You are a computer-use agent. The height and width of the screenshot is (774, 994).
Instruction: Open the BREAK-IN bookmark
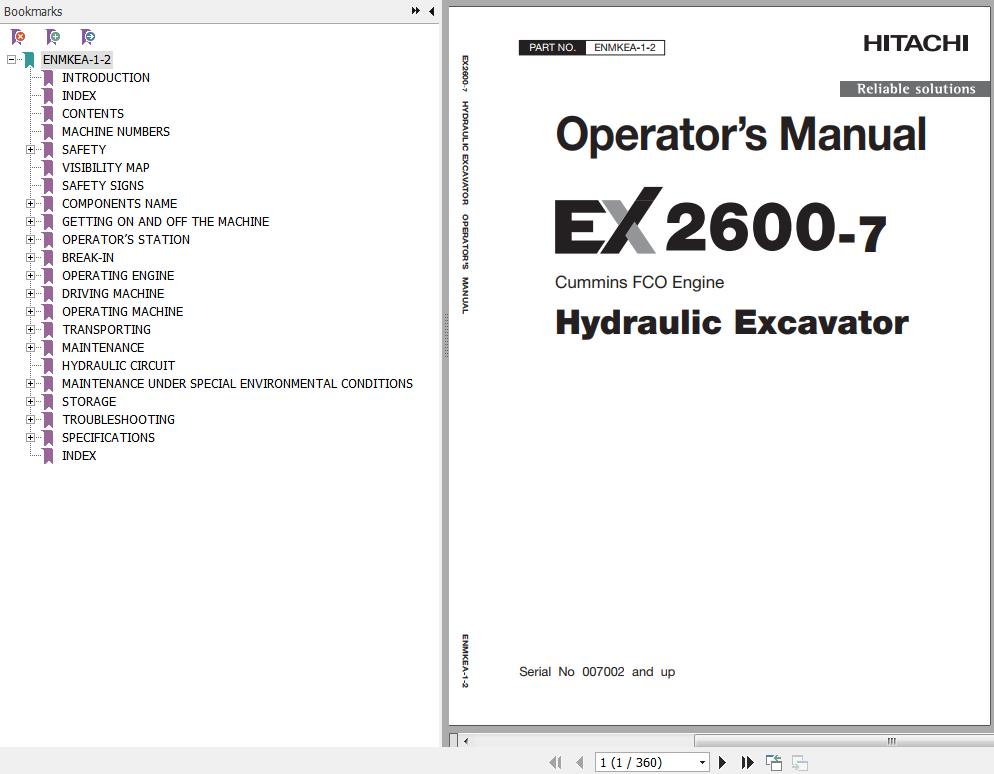click(88, 257)
